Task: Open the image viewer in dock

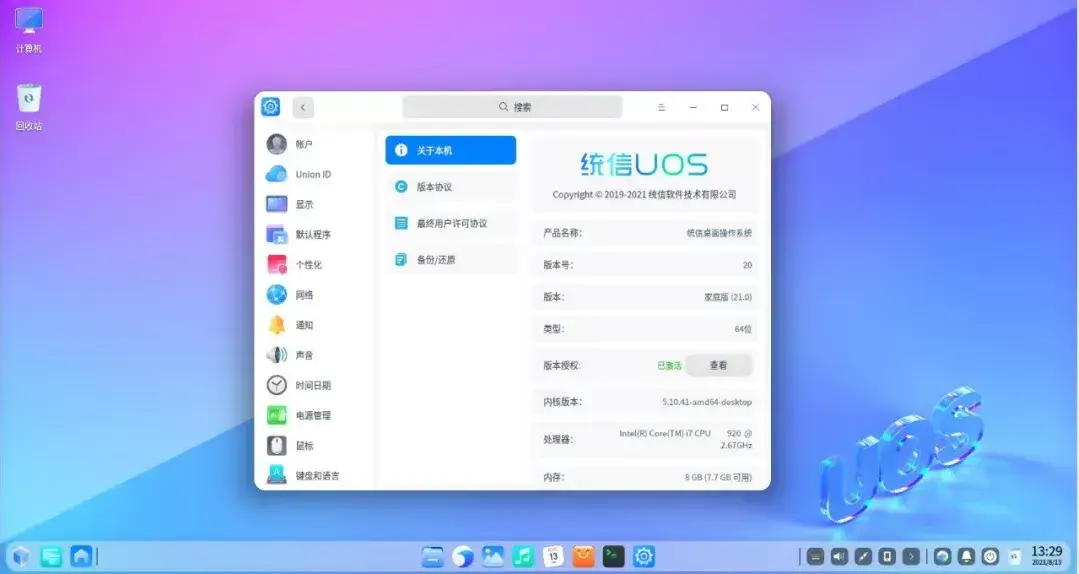Action: 493,556
